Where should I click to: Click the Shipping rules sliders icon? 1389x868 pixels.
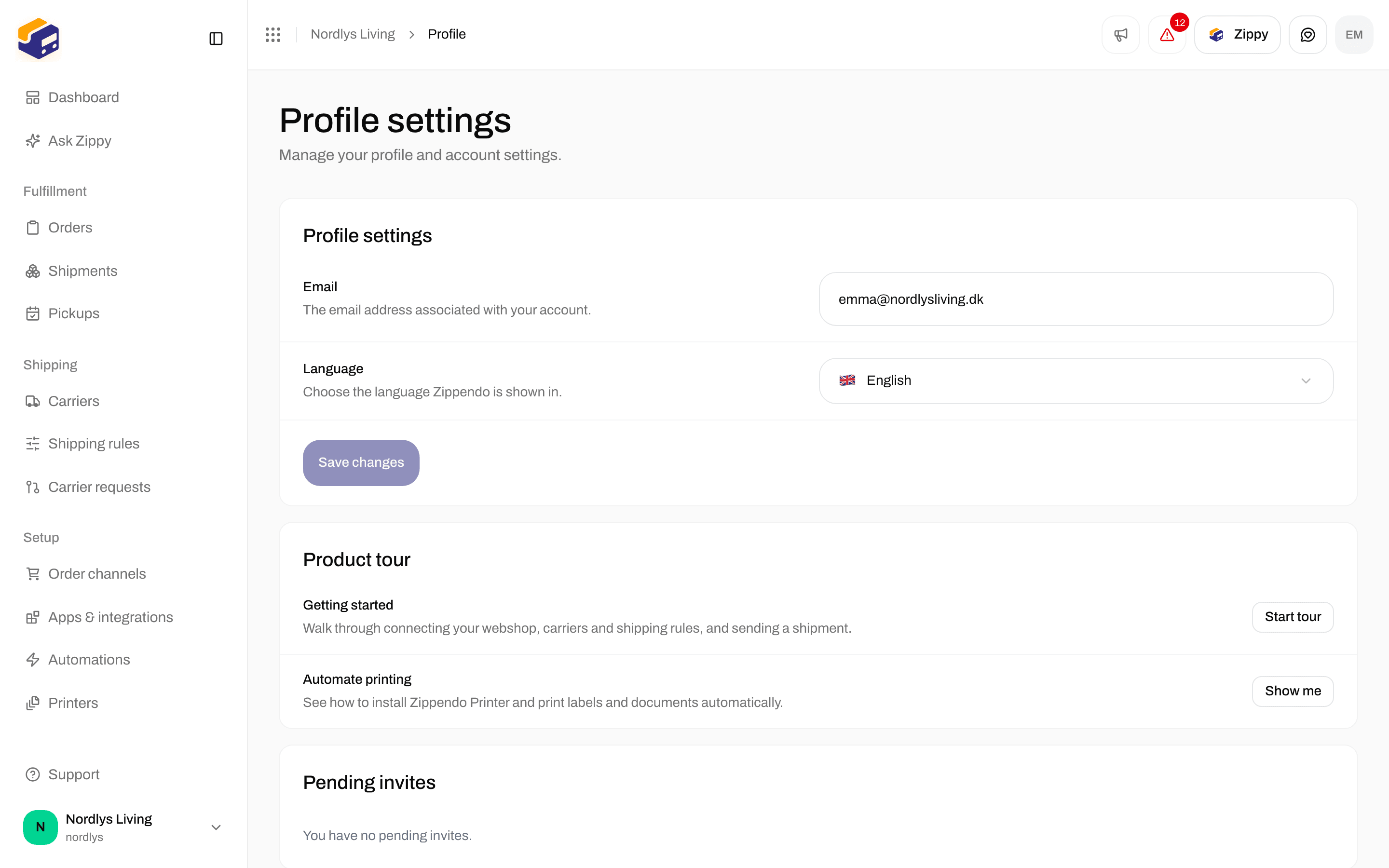click(33, 444)
